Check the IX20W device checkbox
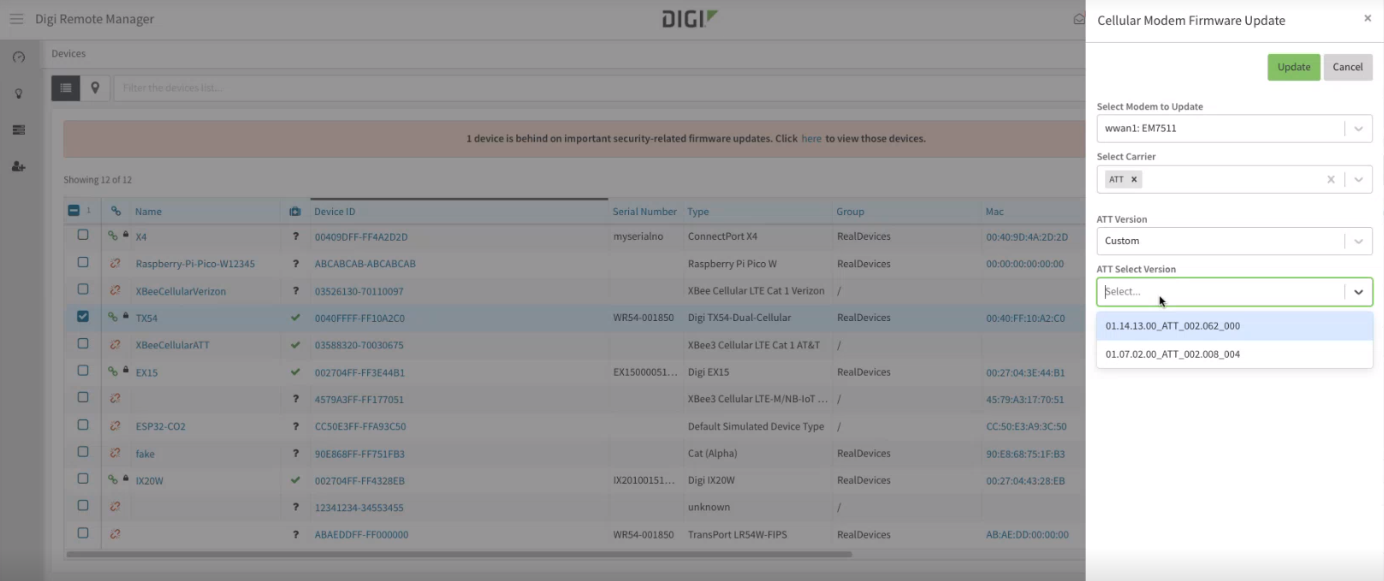Viewport: 1384px width, 581px height. point(83,478)
